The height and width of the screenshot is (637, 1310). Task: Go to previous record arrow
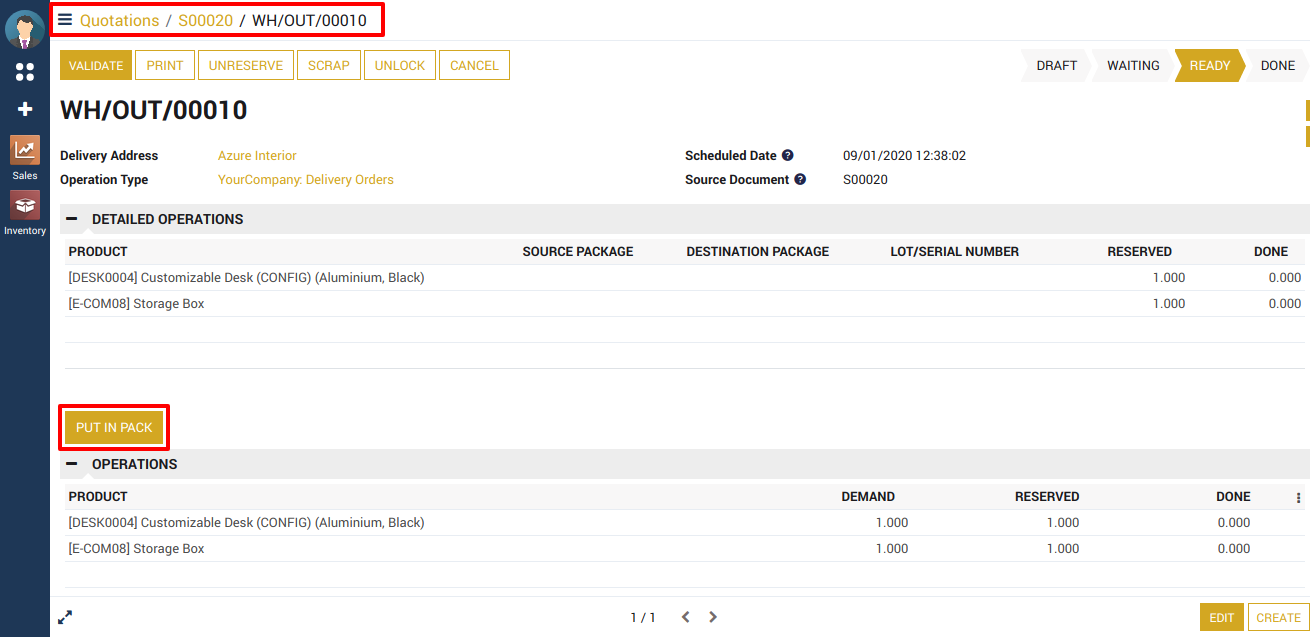(685, 617)
